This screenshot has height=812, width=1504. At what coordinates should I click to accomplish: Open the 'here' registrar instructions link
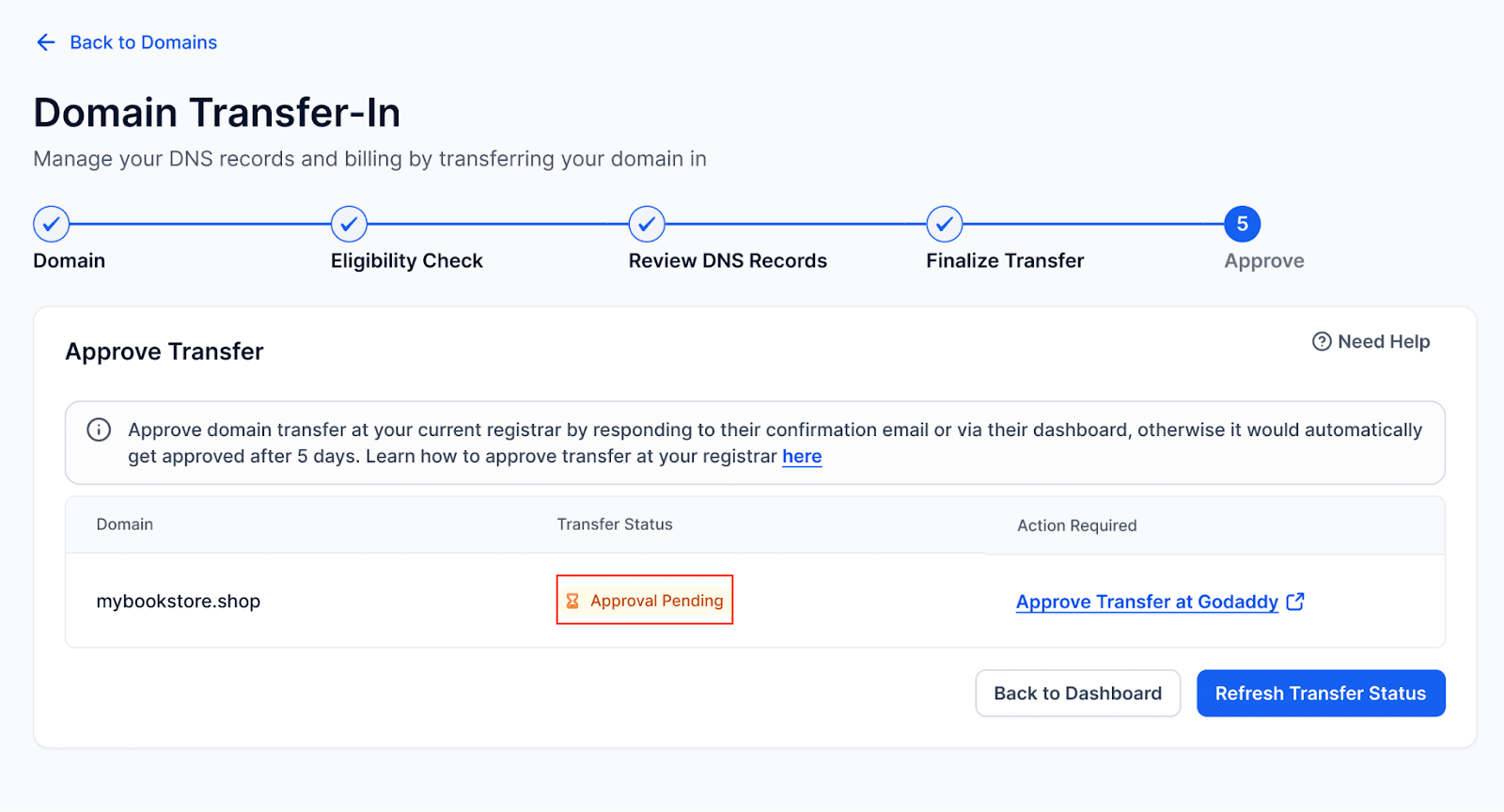tap(802, 456)
